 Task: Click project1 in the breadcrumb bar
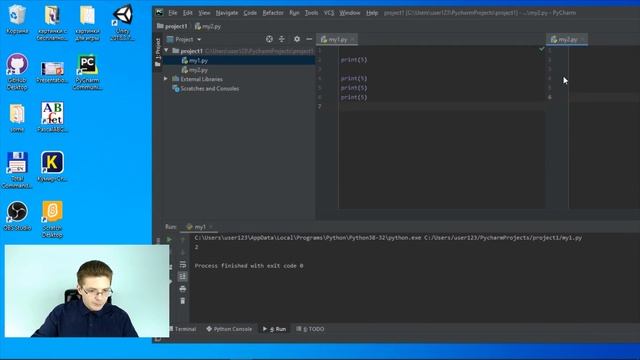click(172, 26)
